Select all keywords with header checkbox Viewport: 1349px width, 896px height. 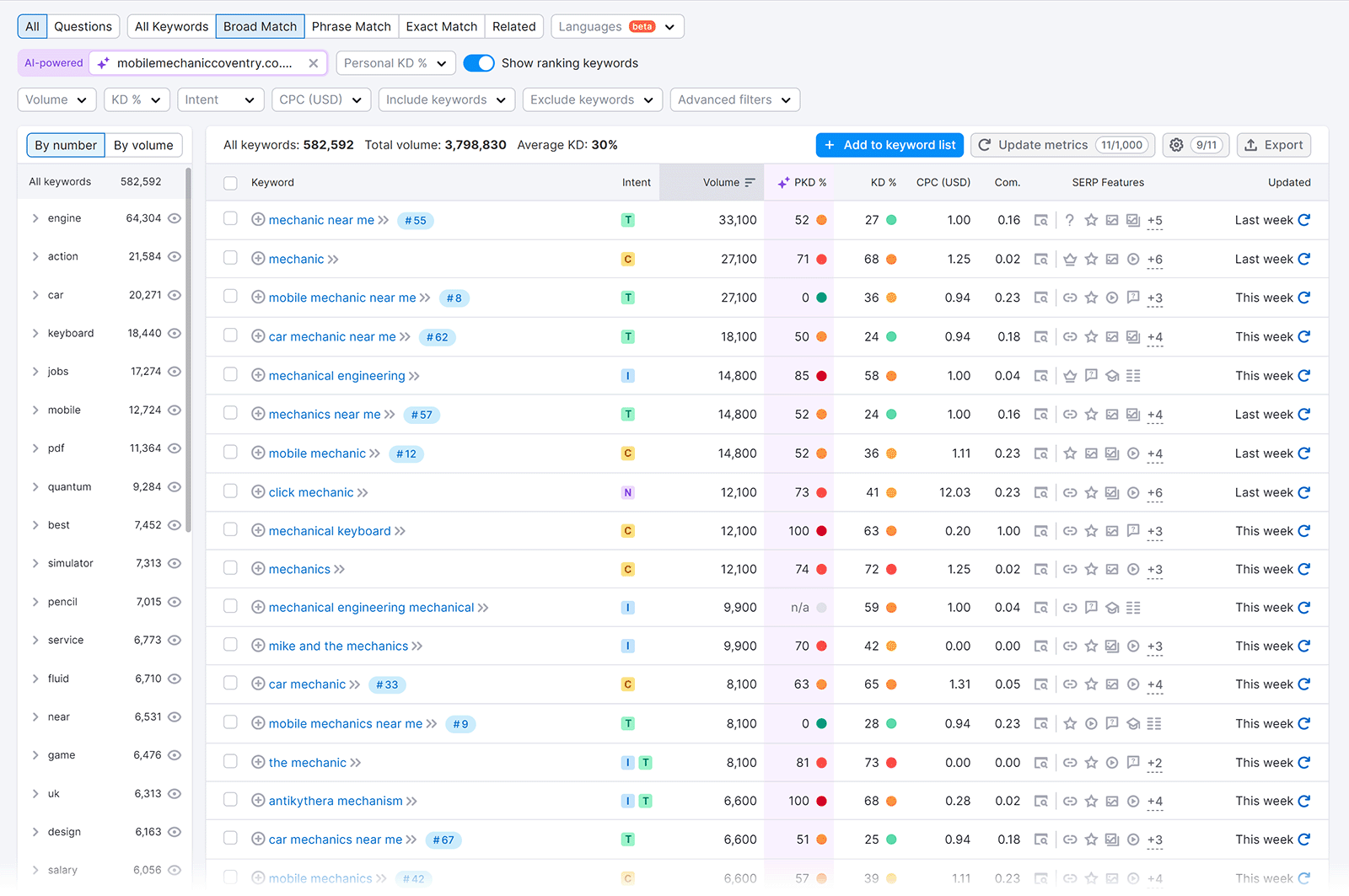click(230, 182)
